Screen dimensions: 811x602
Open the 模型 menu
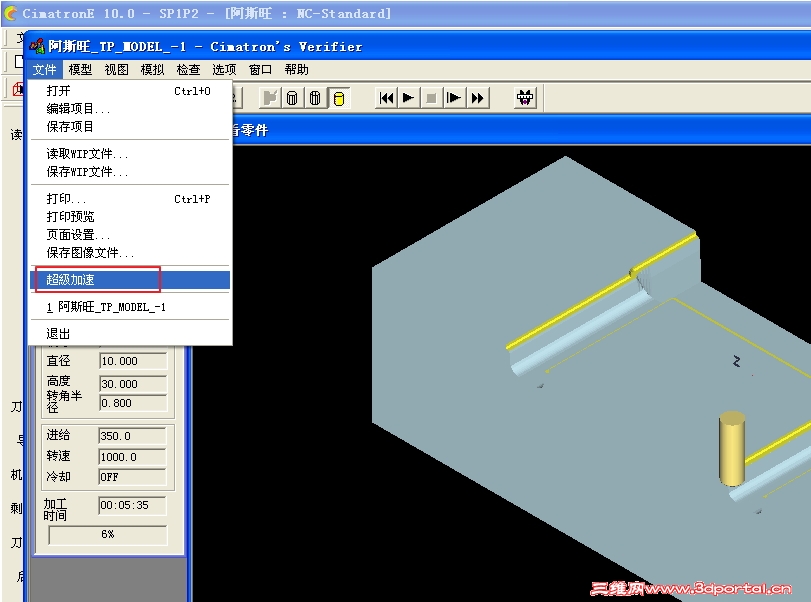click(x=80, y=69)
